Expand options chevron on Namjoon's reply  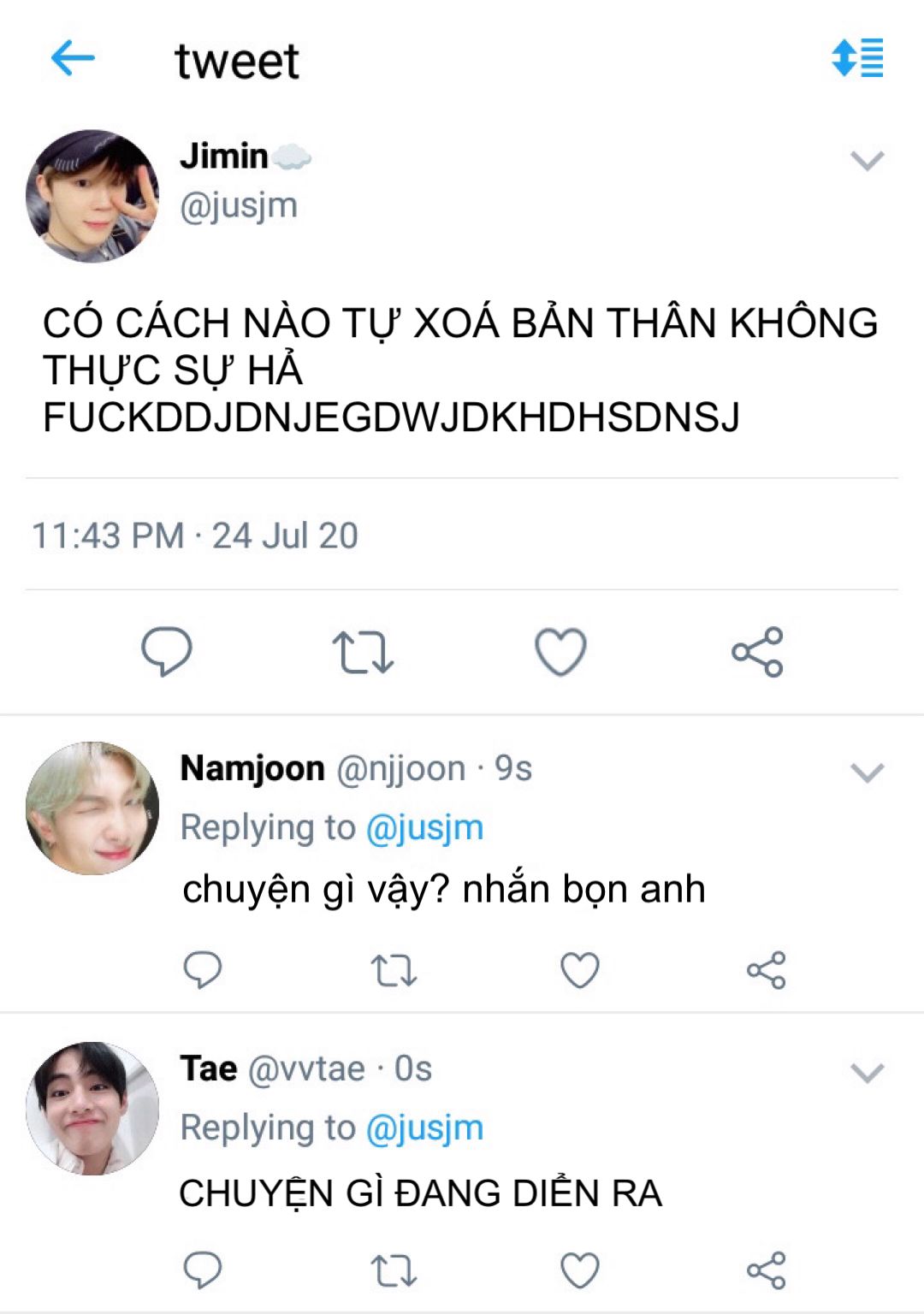[868, 773]
